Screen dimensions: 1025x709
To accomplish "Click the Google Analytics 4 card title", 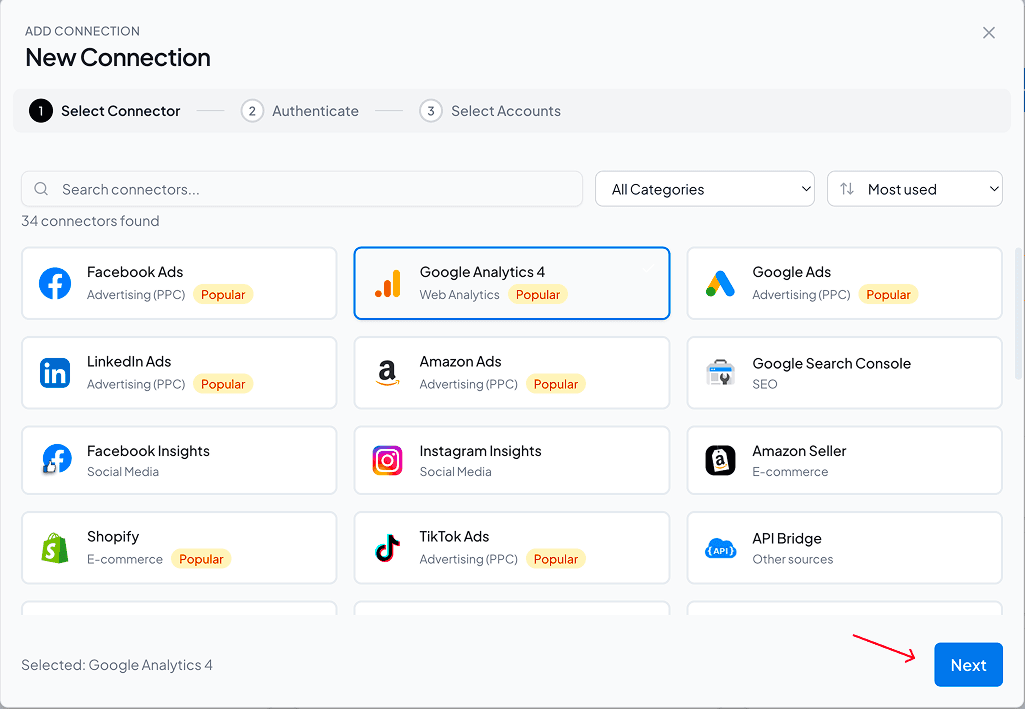I will tap(482, 272).
